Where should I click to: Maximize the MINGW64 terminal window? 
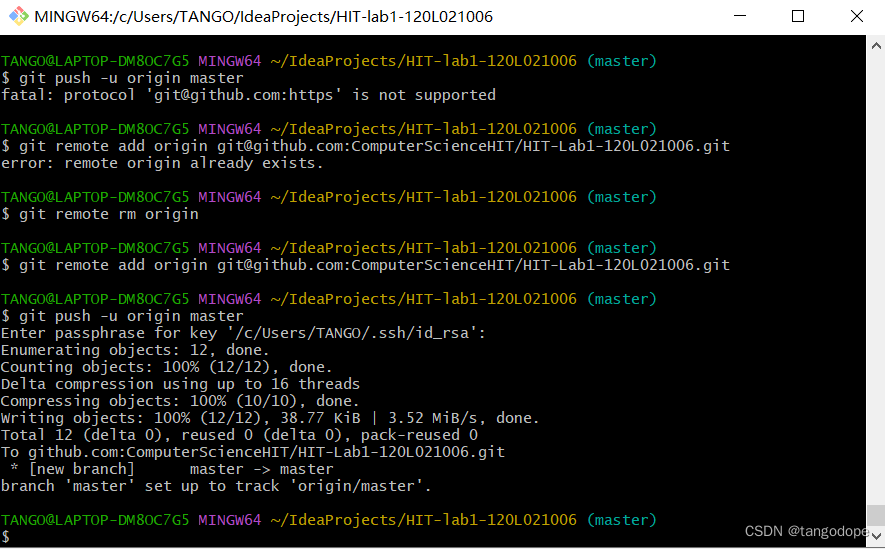(798, 16)
